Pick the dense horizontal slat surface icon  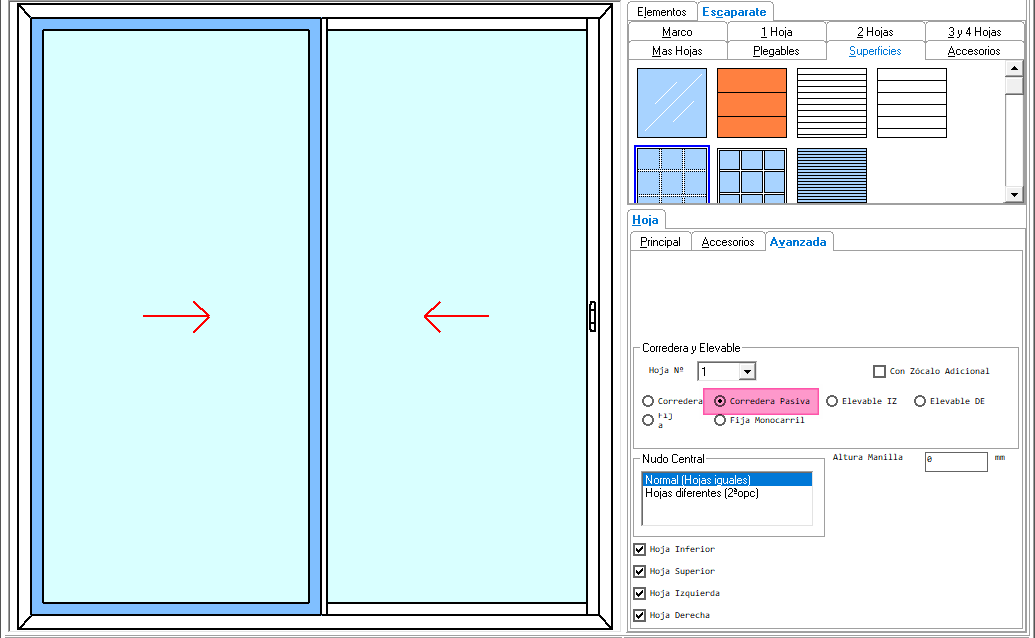[x=832, y=103]
